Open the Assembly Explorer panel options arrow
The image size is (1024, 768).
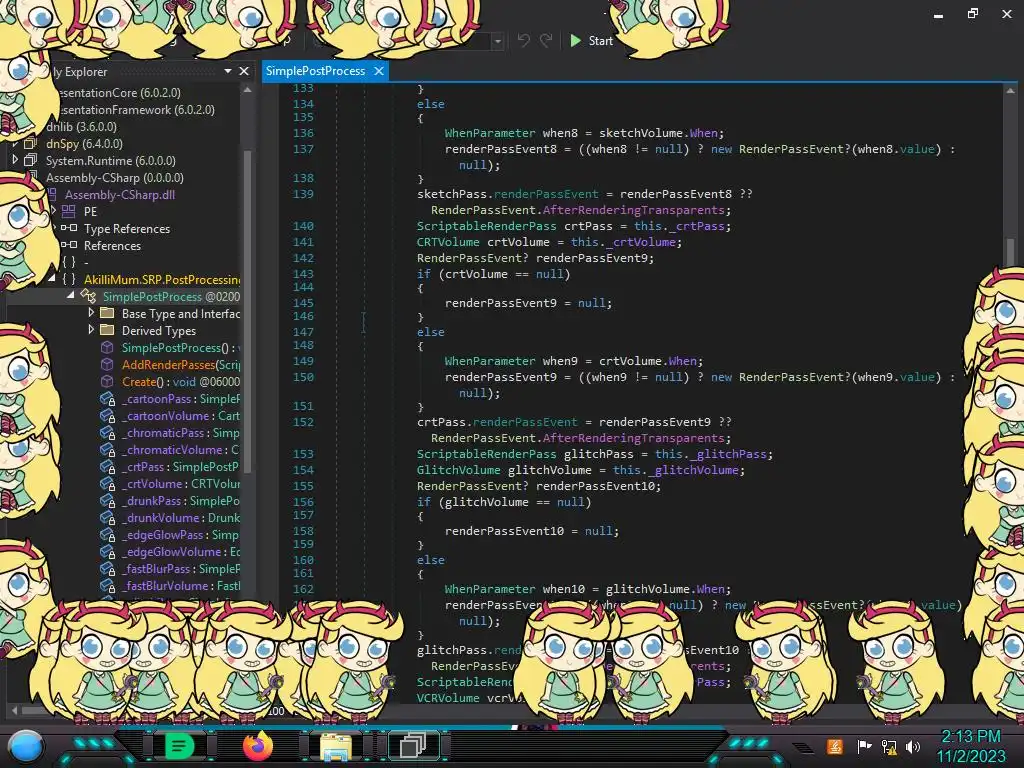(228, 71)
